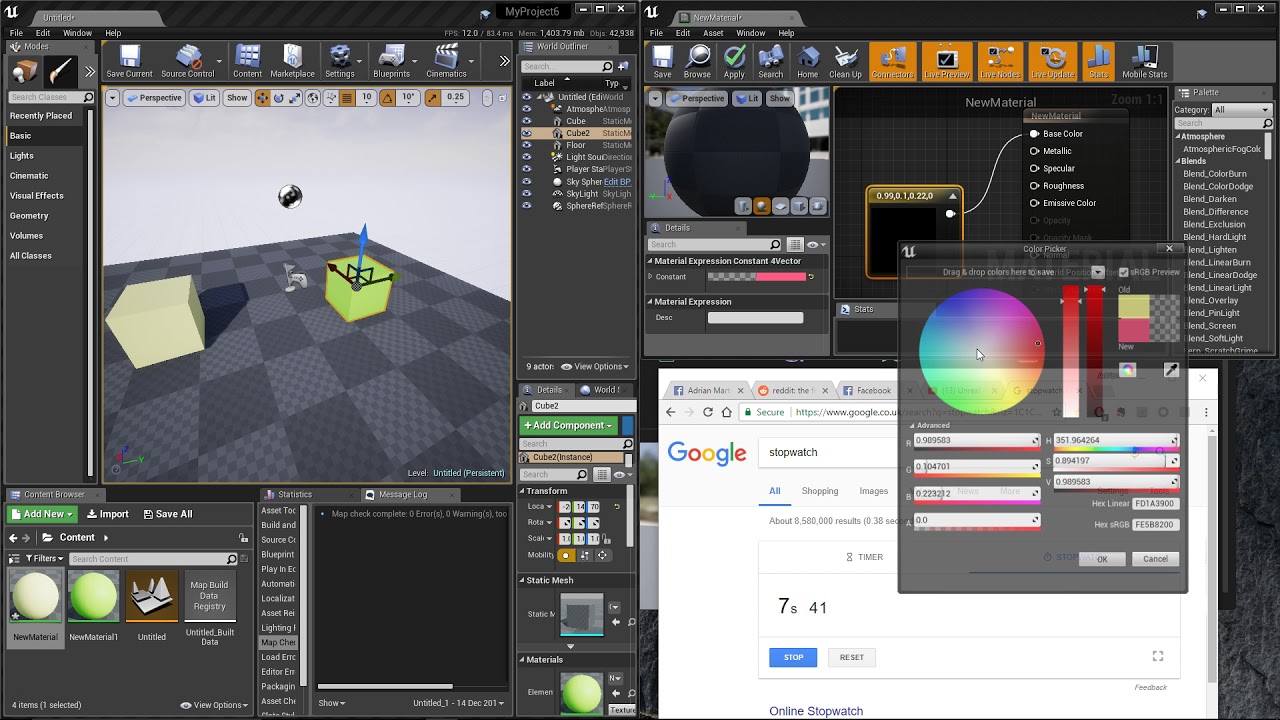
Task: Click Browse in the material editor toolbar
Action: pos(697,61)
